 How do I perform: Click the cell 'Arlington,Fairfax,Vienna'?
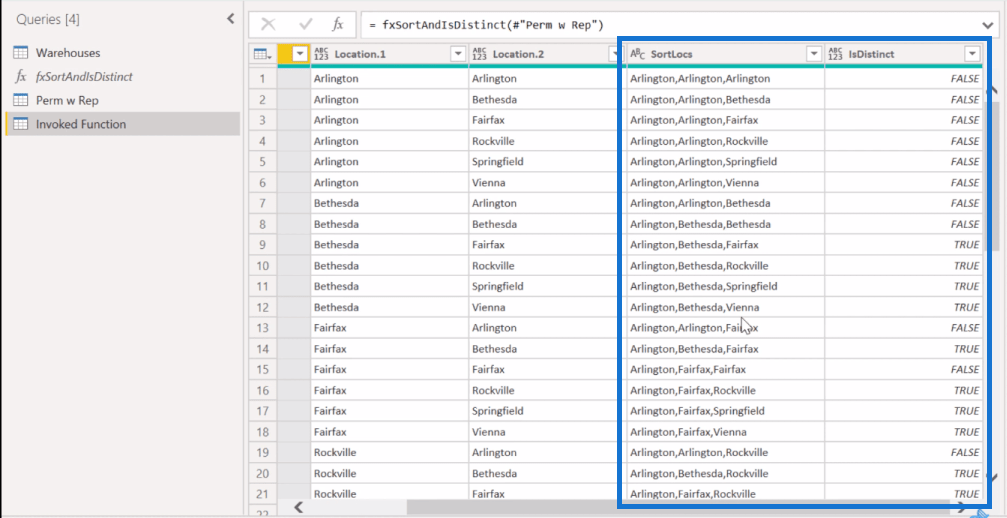[x=726, y=432]
